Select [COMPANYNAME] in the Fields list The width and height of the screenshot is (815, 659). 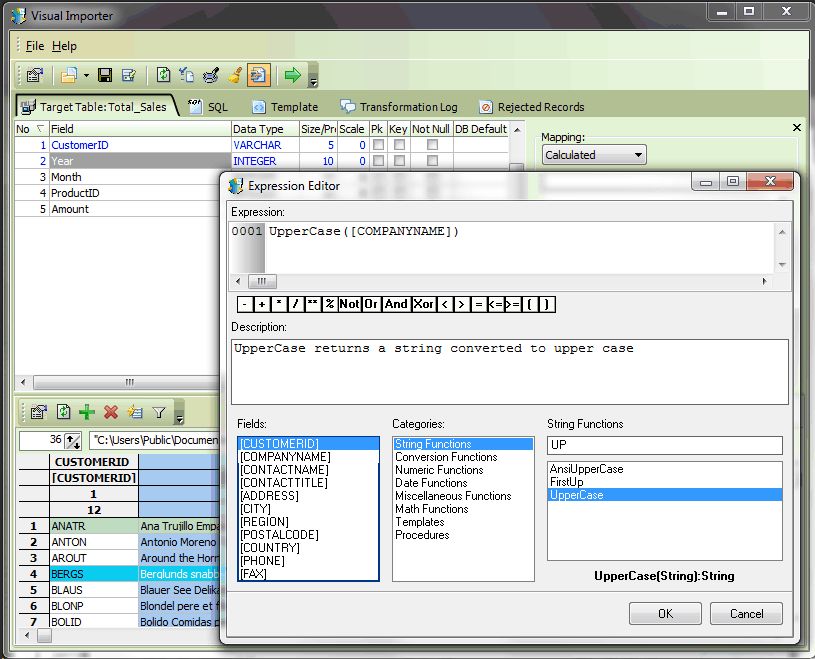coord(308,457)
